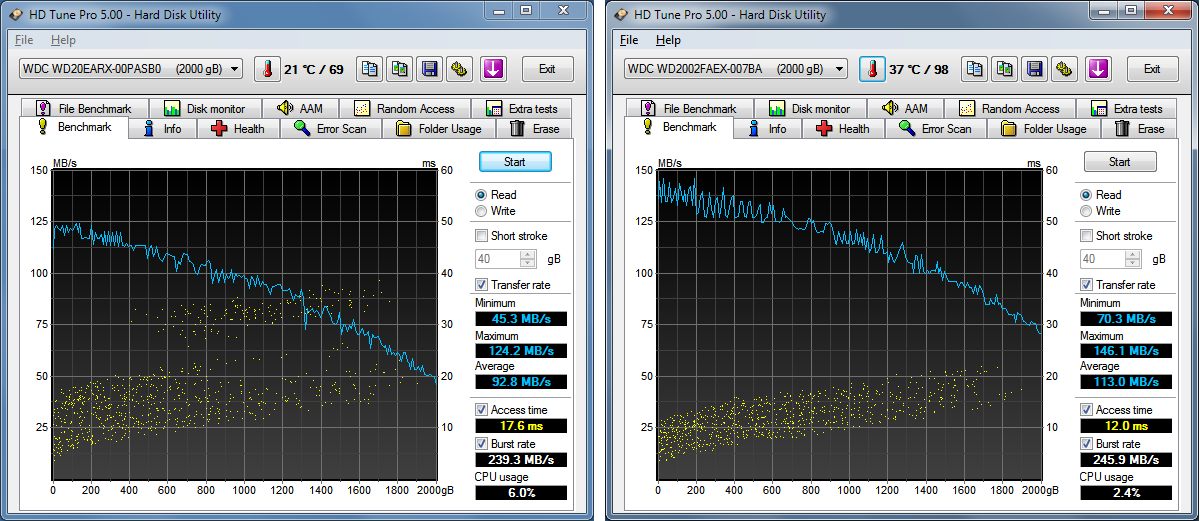Image resolution: width=1200 pixels, height=521 pixels.
Task: Select Write radio in WD2002FAEX window
Action: (1086, 211)
